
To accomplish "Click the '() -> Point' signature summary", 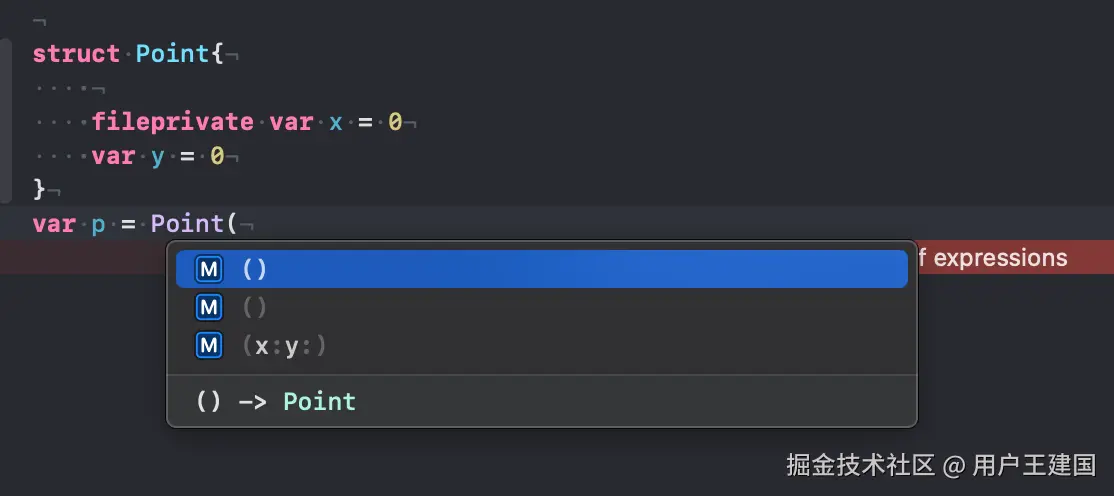I will tap(276, 401).
